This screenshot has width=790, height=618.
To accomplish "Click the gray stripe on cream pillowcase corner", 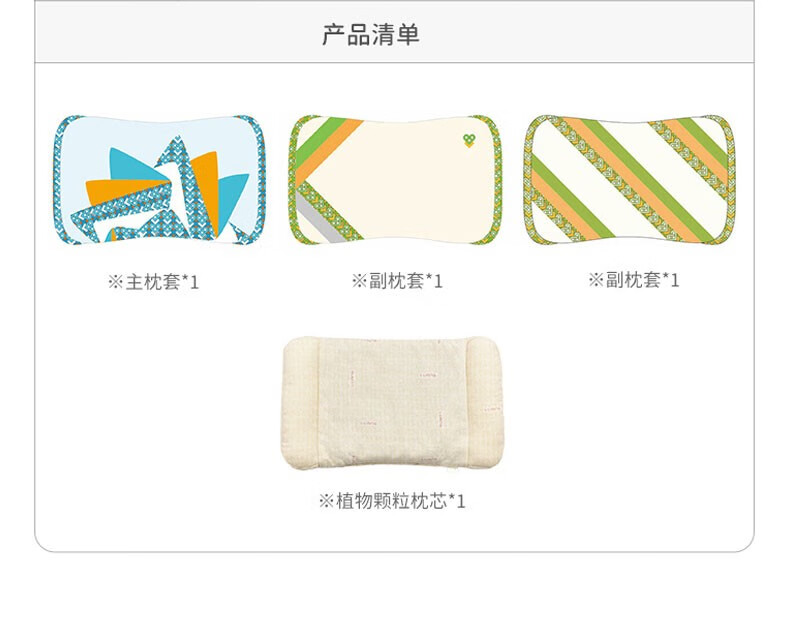I will 315,221.
